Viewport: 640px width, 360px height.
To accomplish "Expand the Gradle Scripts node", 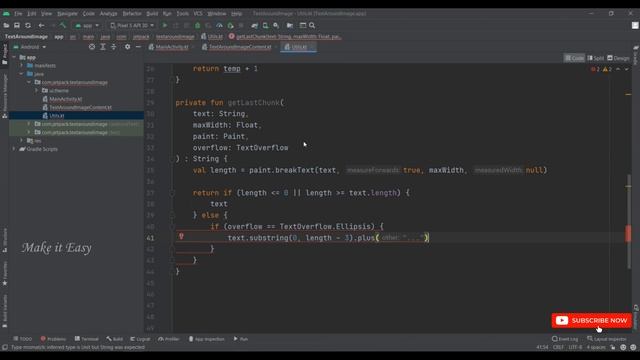I will coord(14,149).
